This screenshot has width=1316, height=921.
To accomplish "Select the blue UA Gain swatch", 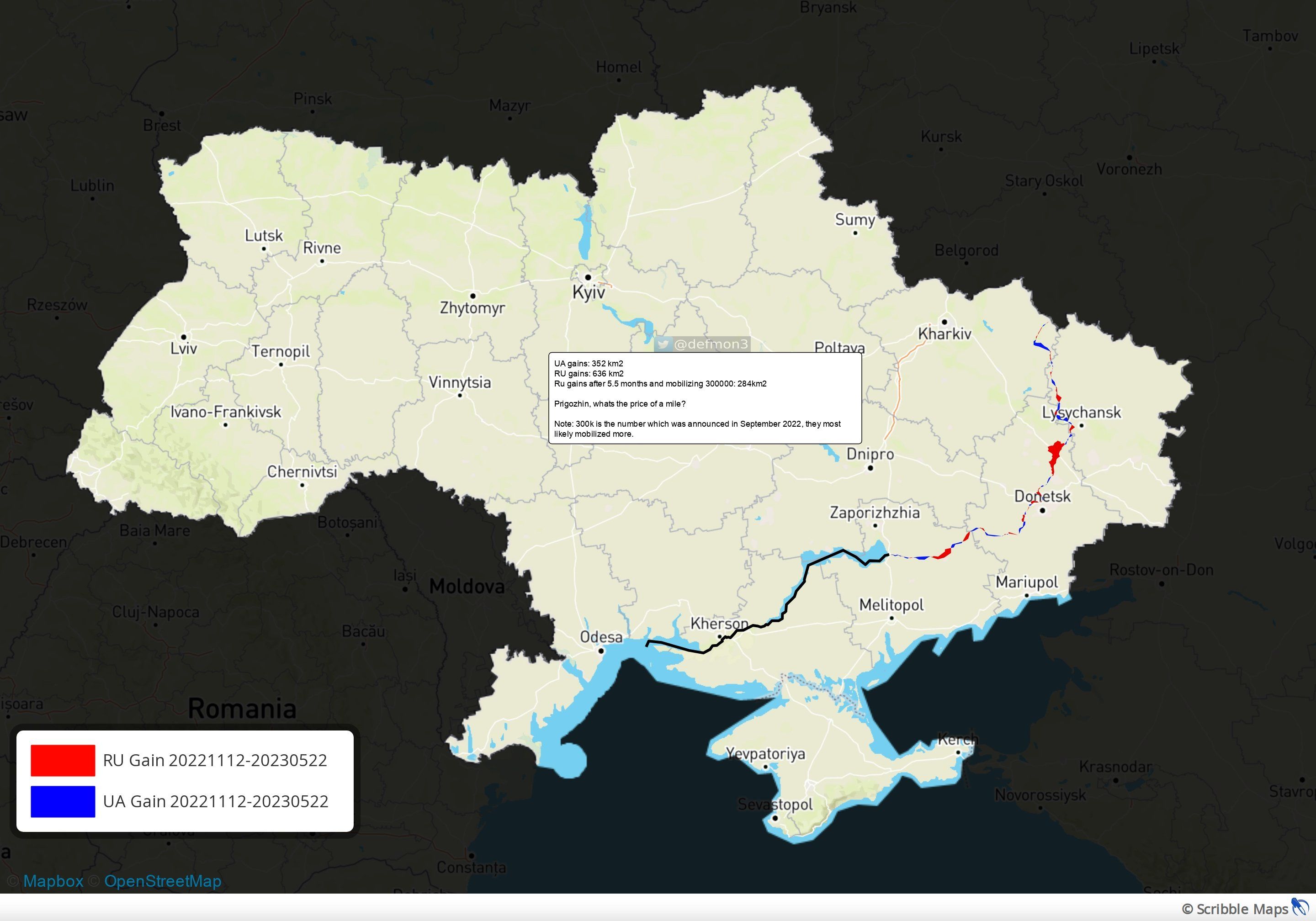I will [63, 801].
